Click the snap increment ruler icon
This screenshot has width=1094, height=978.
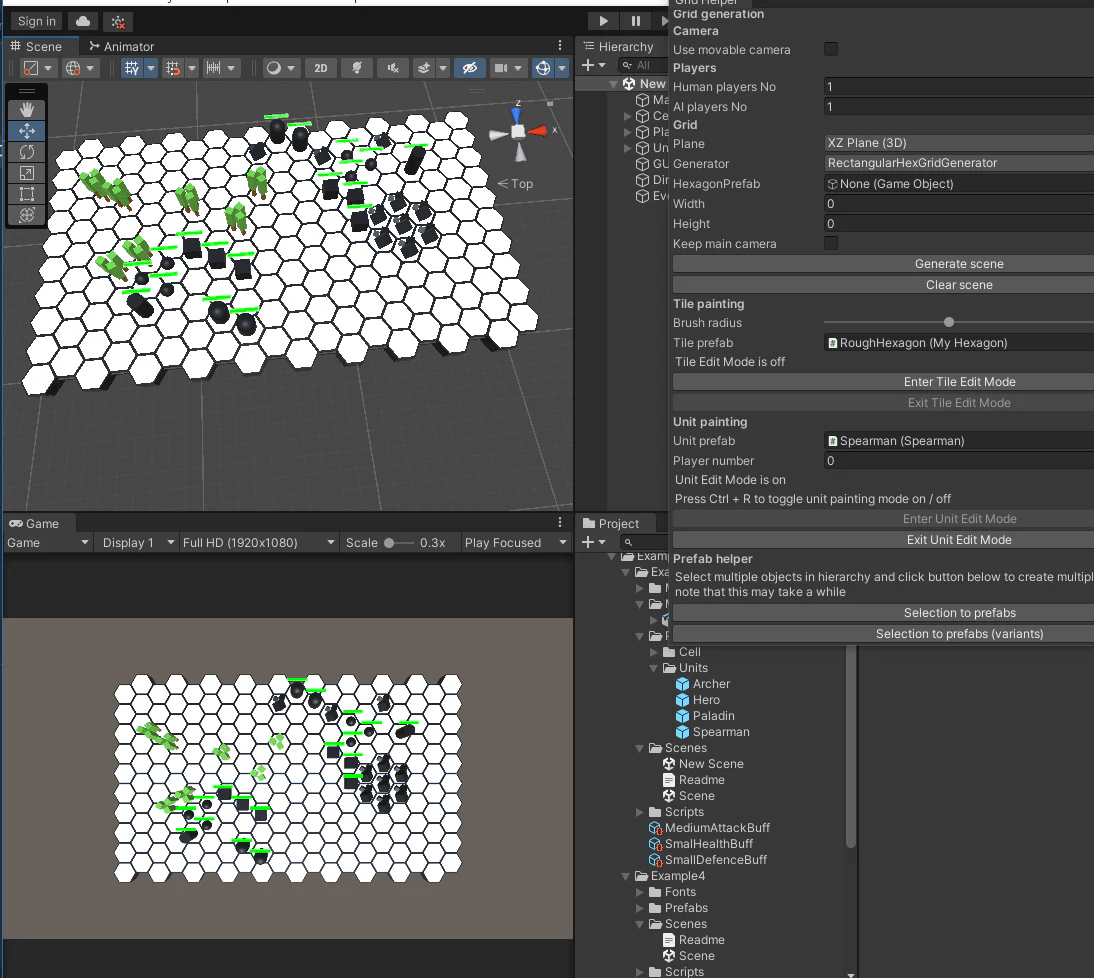tap(213, 68)
